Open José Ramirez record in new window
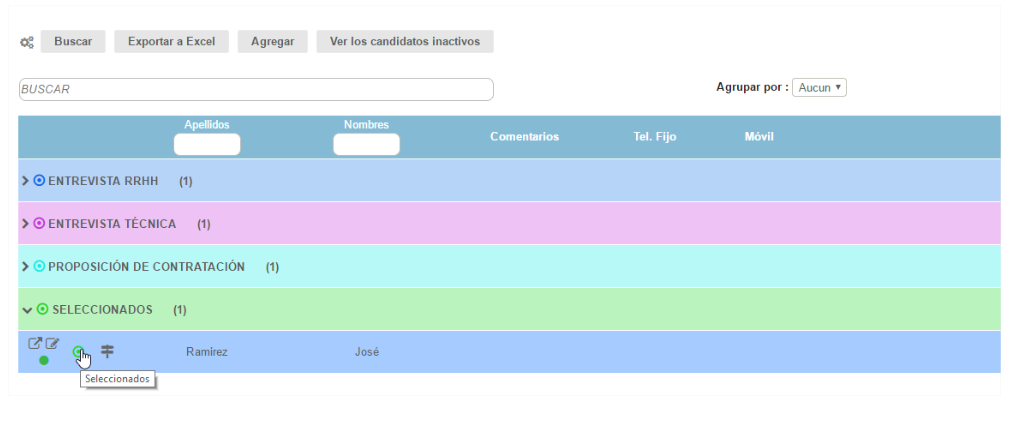Screen dimensions: 1012x427 pyautogui.click(x=34, y=345)
